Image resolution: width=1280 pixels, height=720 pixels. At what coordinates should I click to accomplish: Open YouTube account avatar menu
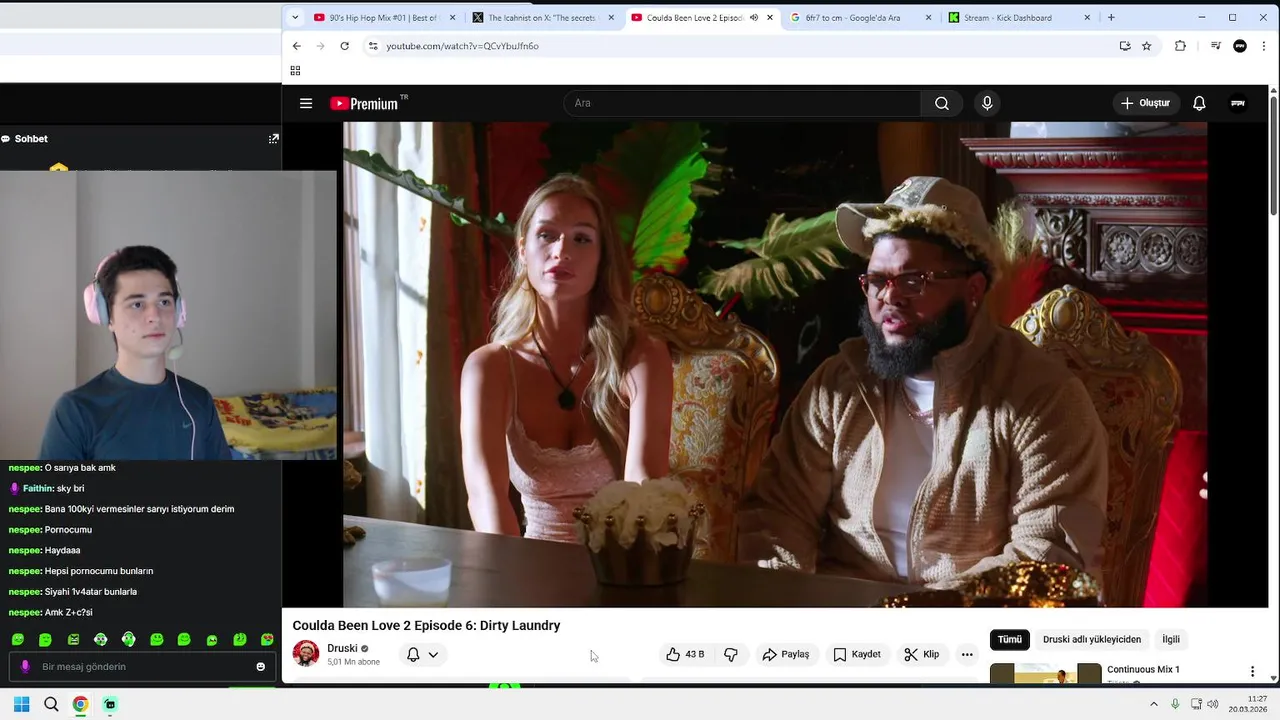[x=1238, y=103]
